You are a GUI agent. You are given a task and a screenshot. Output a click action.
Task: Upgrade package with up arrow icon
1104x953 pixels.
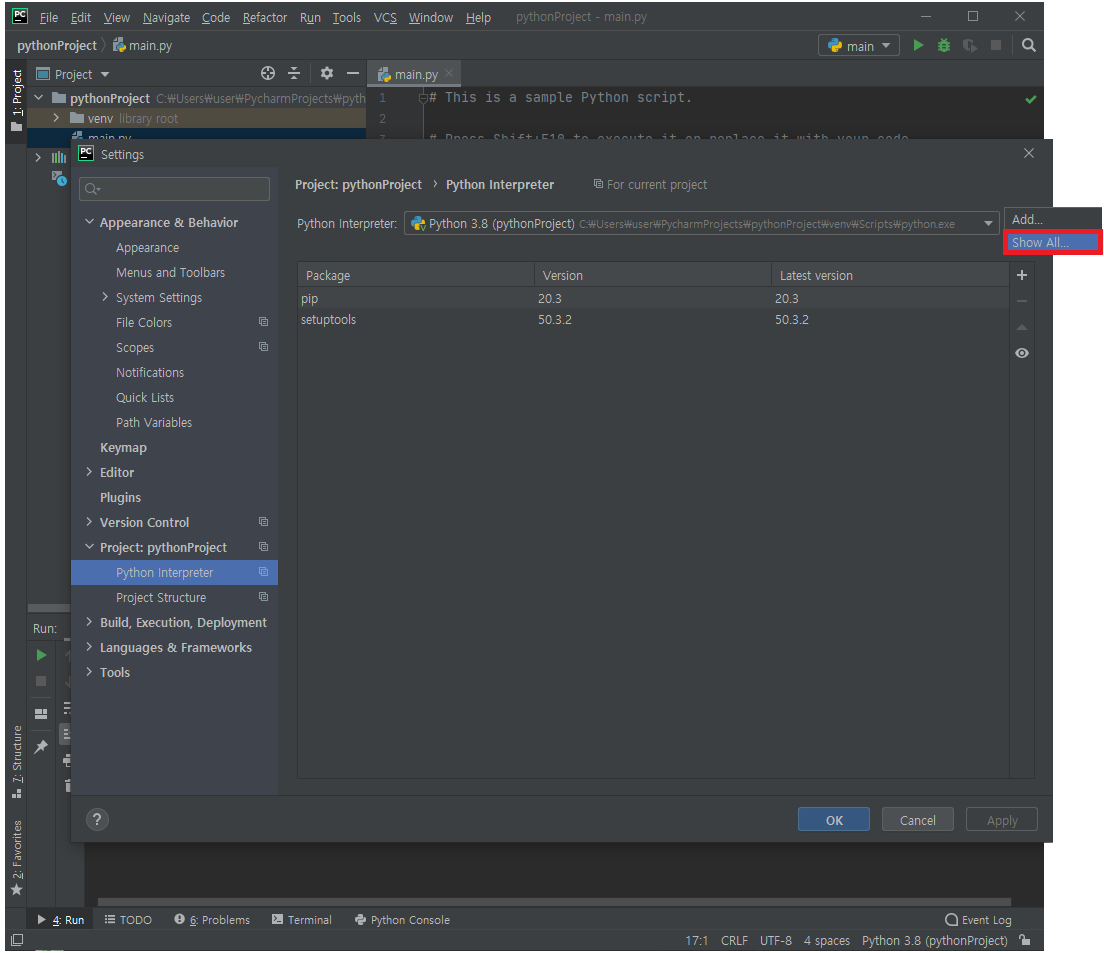[x=1022, y=327]
